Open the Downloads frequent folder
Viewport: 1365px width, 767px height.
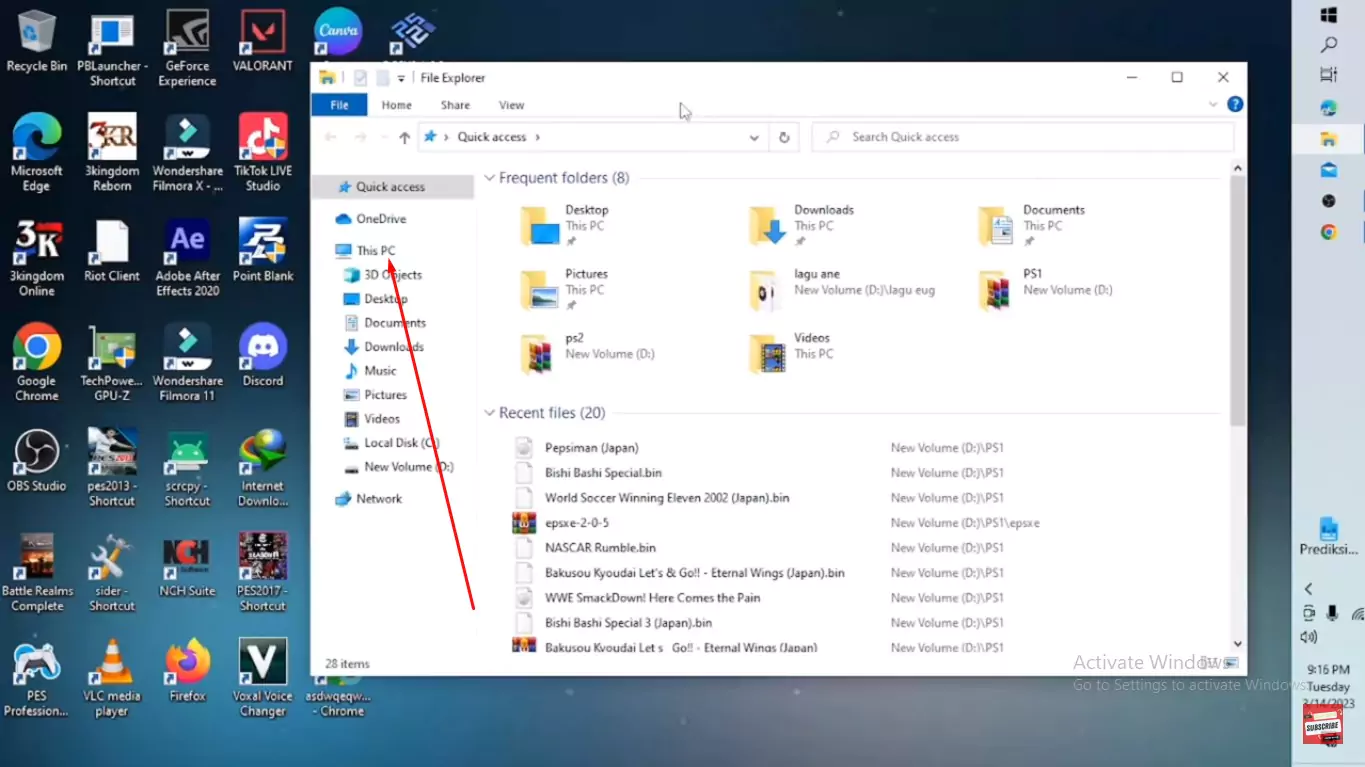click(803, 226)
